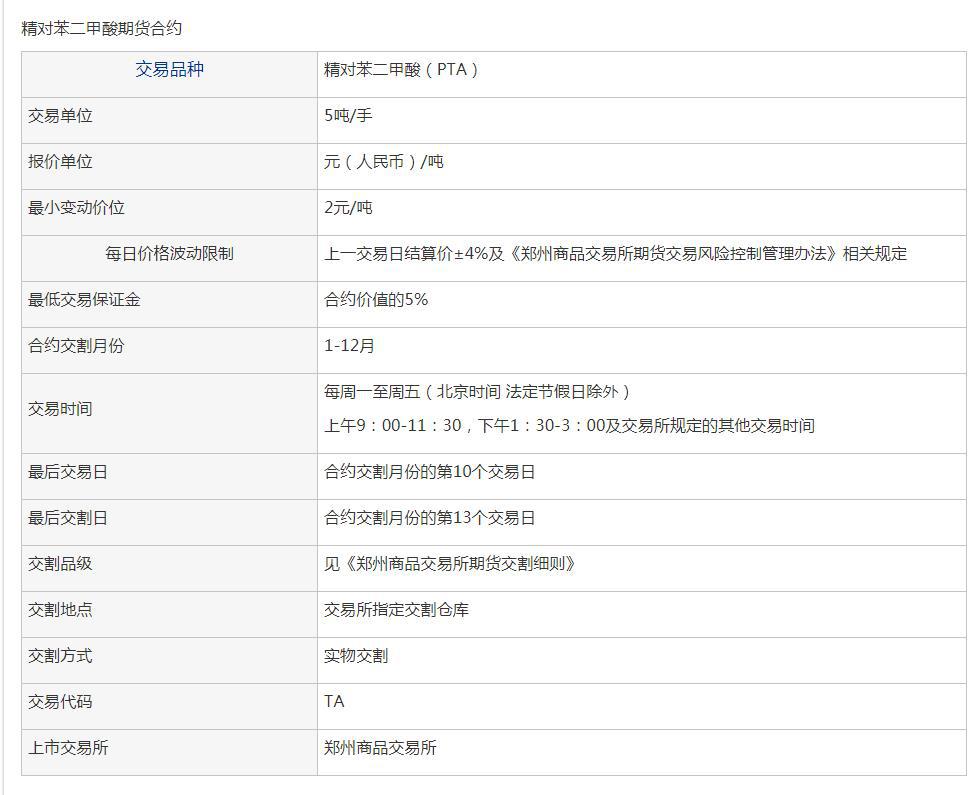The width and height of the screenshot is (979, 795).
Task: Click the 交易时间 row label
Action: pyautogui.click(x=60, y=409)
